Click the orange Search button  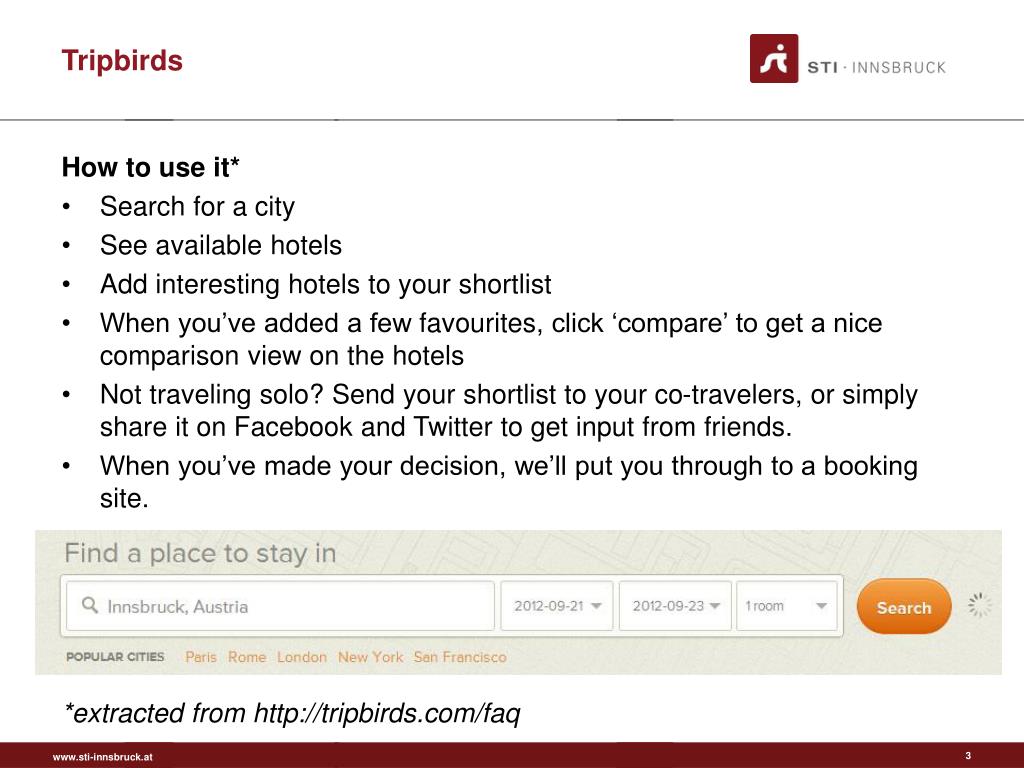904,607
